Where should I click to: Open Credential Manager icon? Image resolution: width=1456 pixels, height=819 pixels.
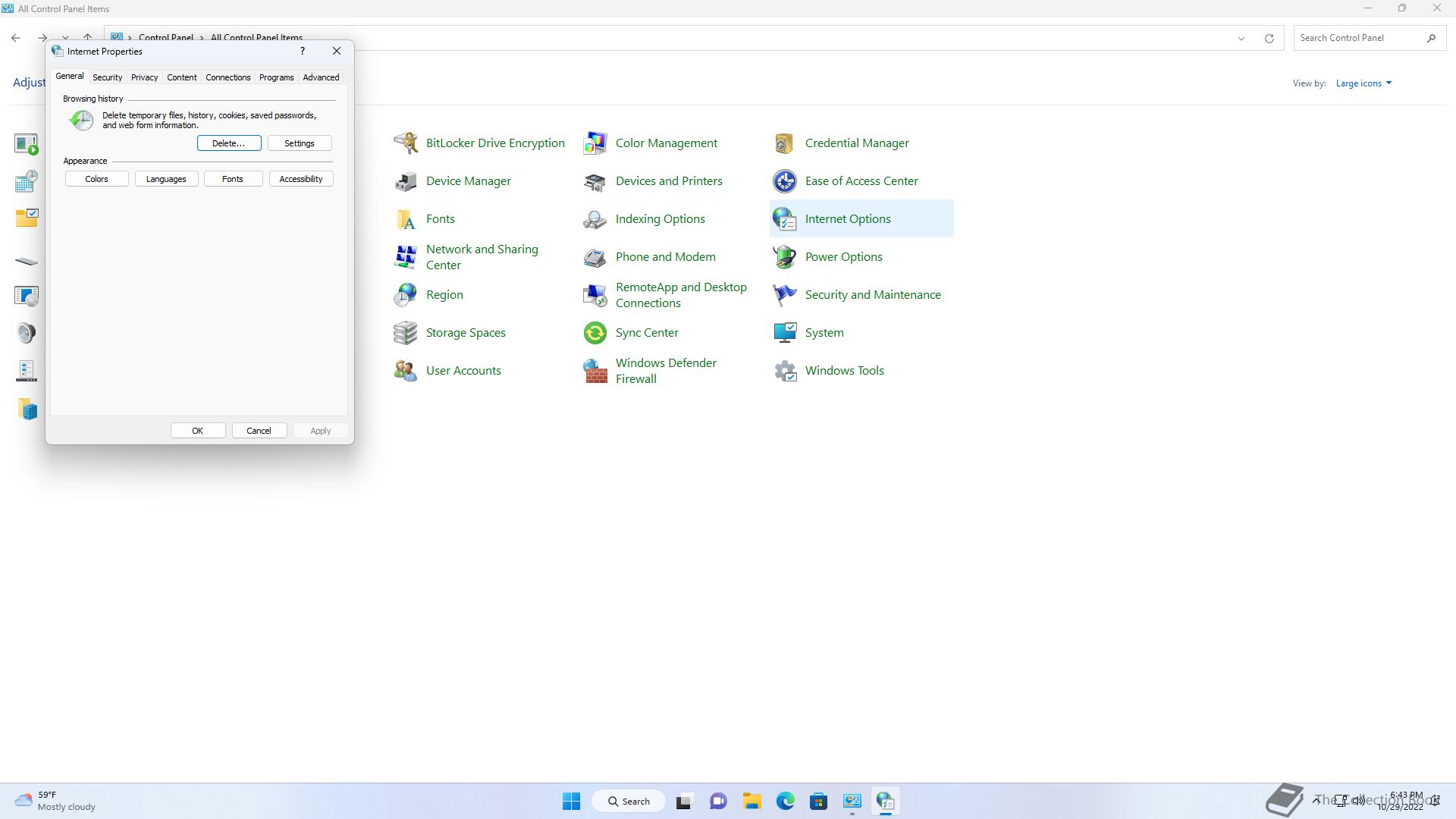click(785, 143)
